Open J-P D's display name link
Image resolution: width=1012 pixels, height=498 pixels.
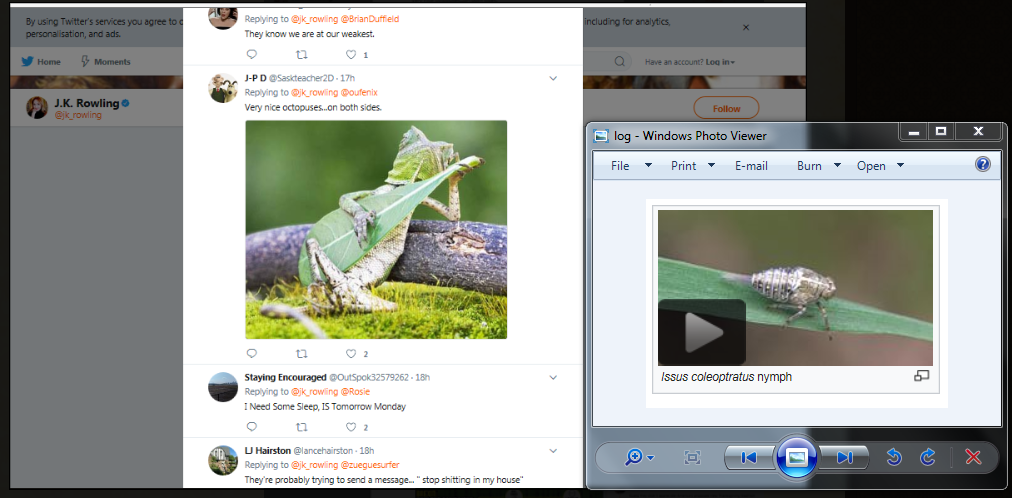[256, 78]
